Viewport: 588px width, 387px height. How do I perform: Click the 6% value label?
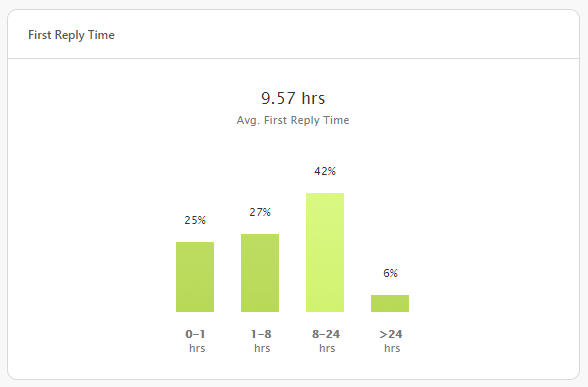pos(390,273)
